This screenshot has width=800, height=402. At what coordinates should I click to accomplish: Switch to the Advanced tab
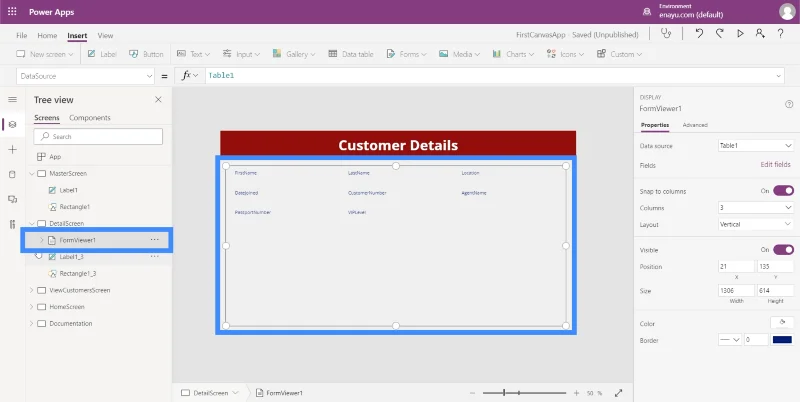pos(695,125)
